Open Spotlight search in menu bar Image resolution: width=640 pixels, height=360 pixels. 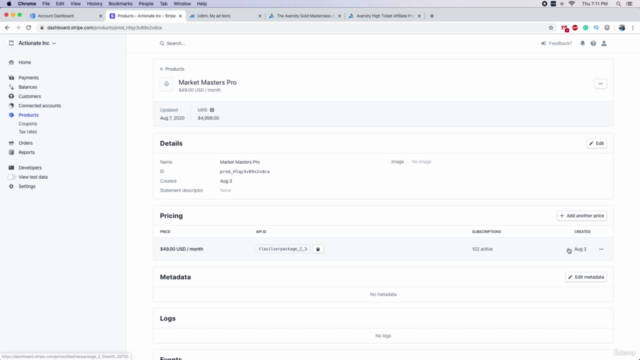point(618,4)
